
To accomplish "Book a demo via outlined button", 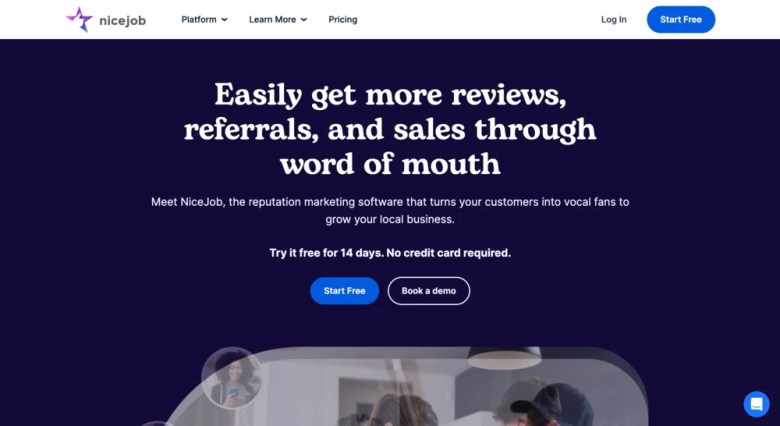I will pyautogui.click(x=429, y=291).
